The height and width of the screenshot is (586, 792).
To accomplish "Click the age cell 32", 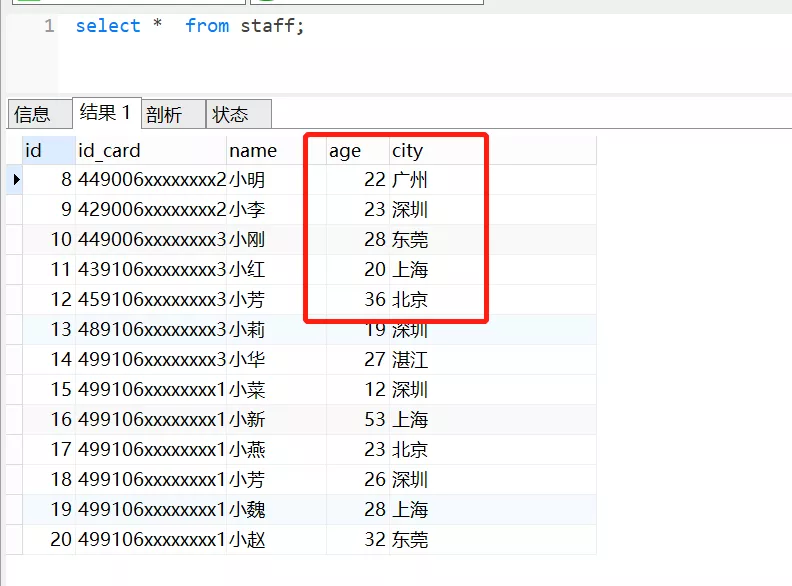I will pyautogui.click(x=358, y=540).
